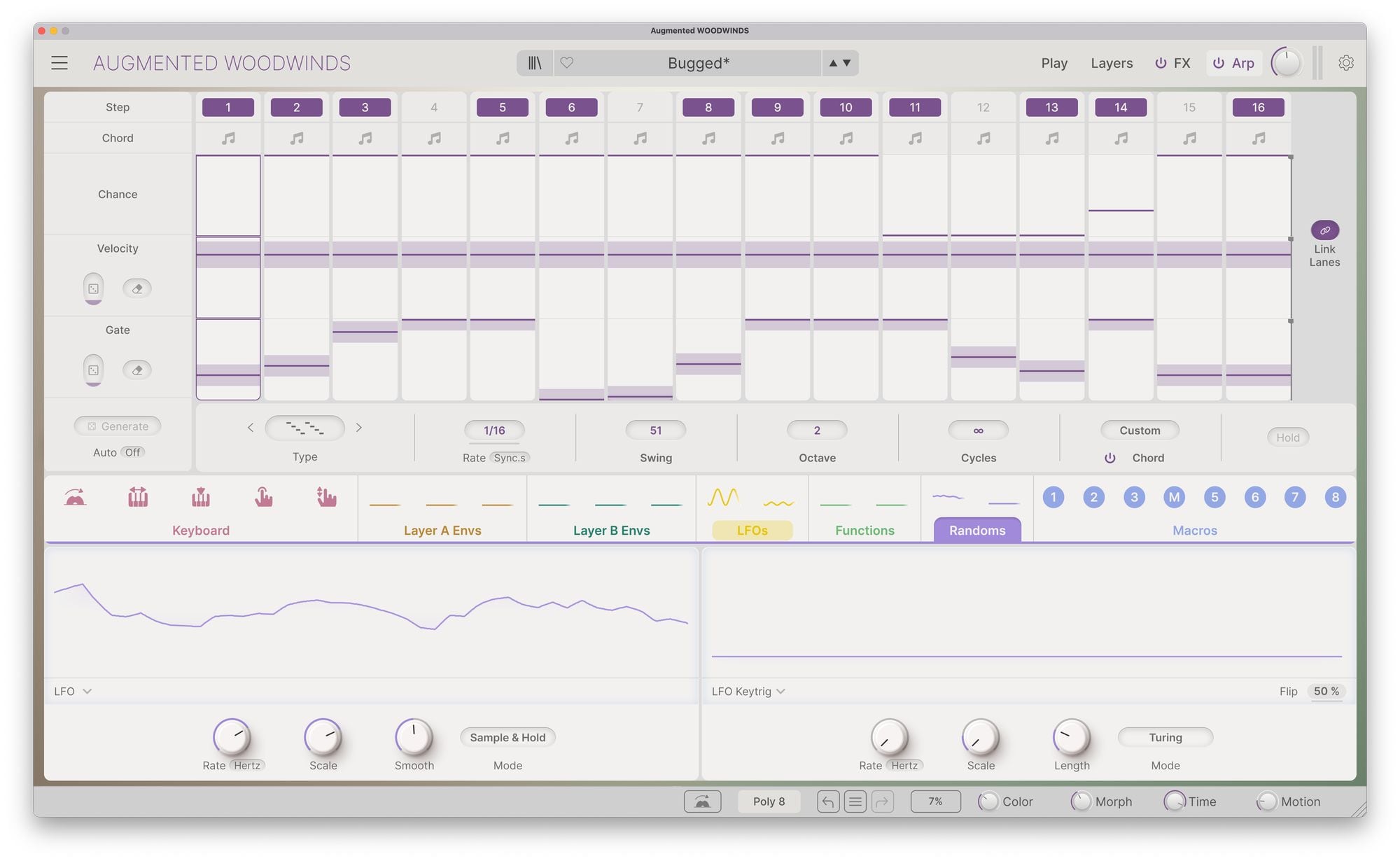Open the hamburger main menu
Image resolution: width=1400 pixels, height=861 pixels.
(x=59, y=63)
